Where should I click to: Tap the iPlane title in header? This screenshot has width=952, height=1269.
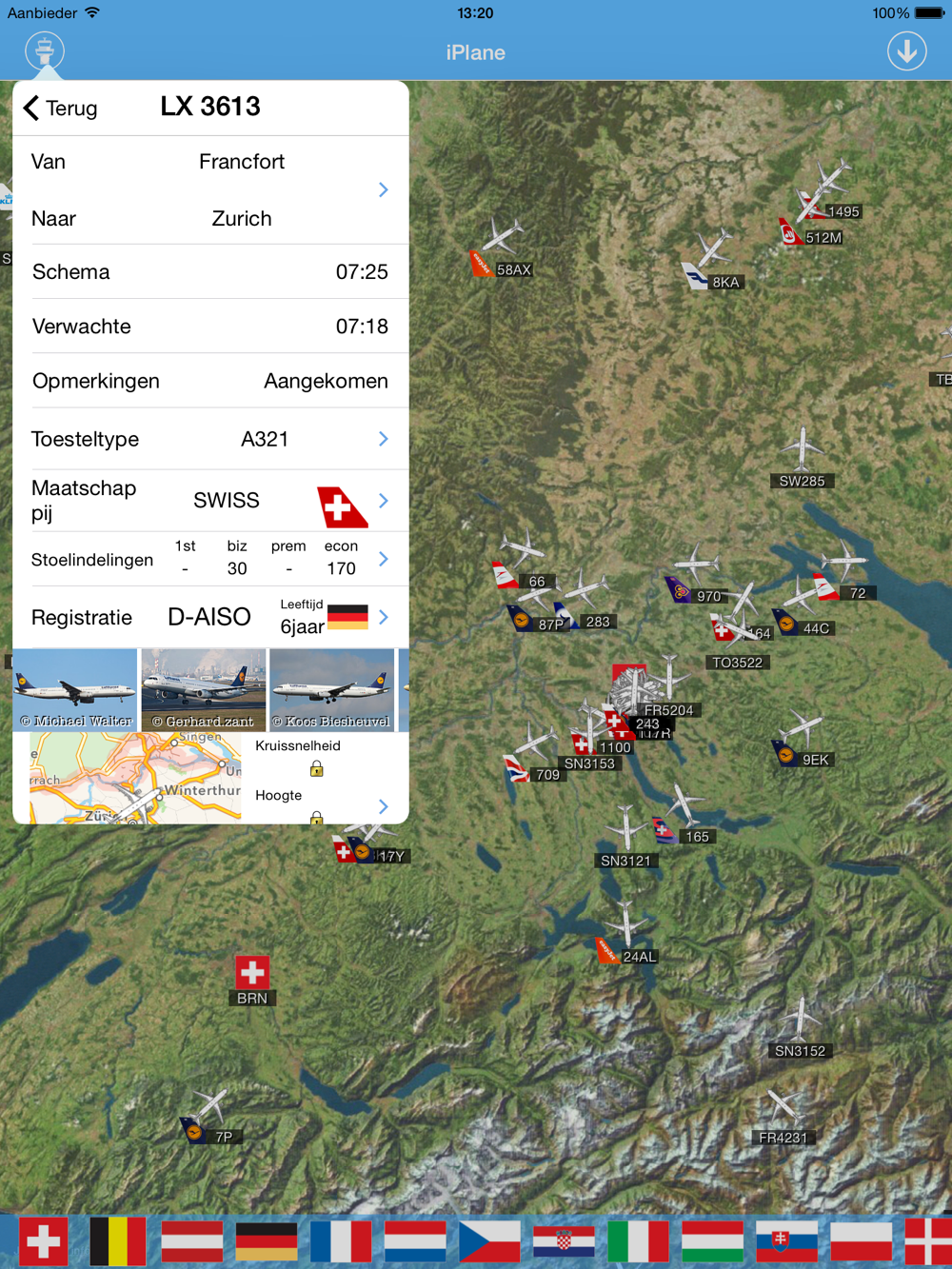(x=476, y=52)
